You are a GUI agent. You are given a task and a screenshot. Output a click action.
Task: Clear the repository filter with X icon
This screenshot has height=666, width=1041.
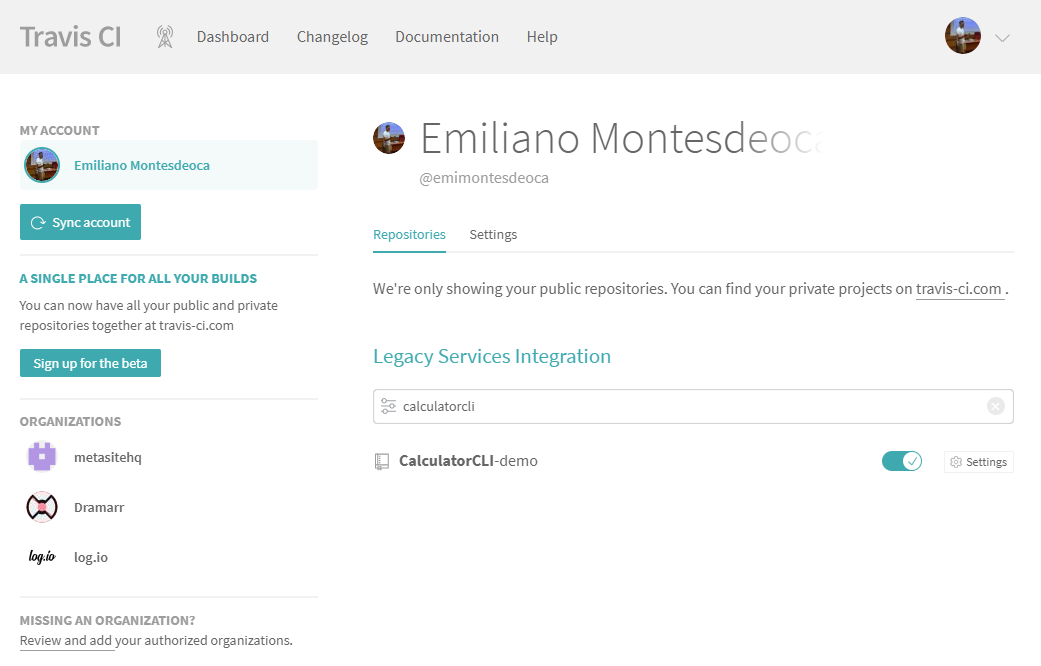tap(995, 406)
